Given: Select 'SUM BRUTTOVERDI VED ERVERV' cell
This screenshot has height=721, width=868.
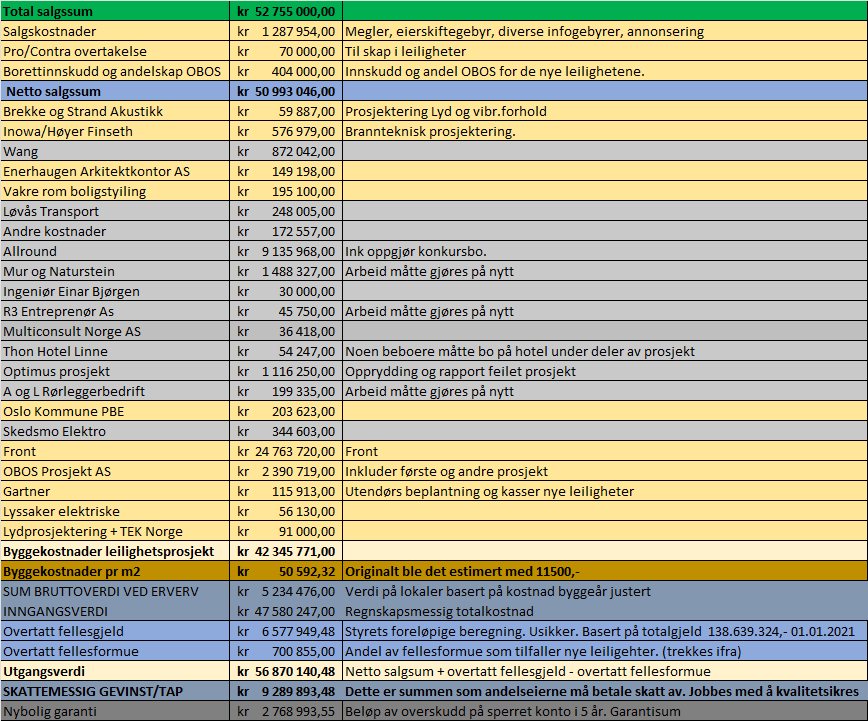Looking at the screenshot, I should (115, 591).
